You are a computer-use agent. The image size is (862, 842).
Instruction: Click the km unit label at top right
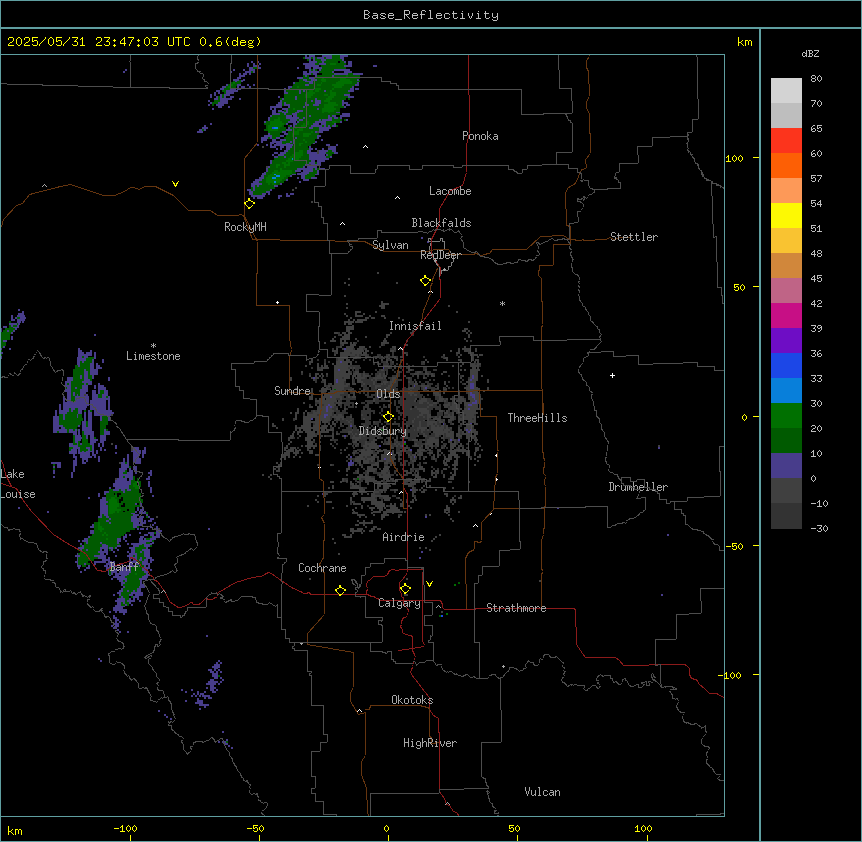[744, 42]
